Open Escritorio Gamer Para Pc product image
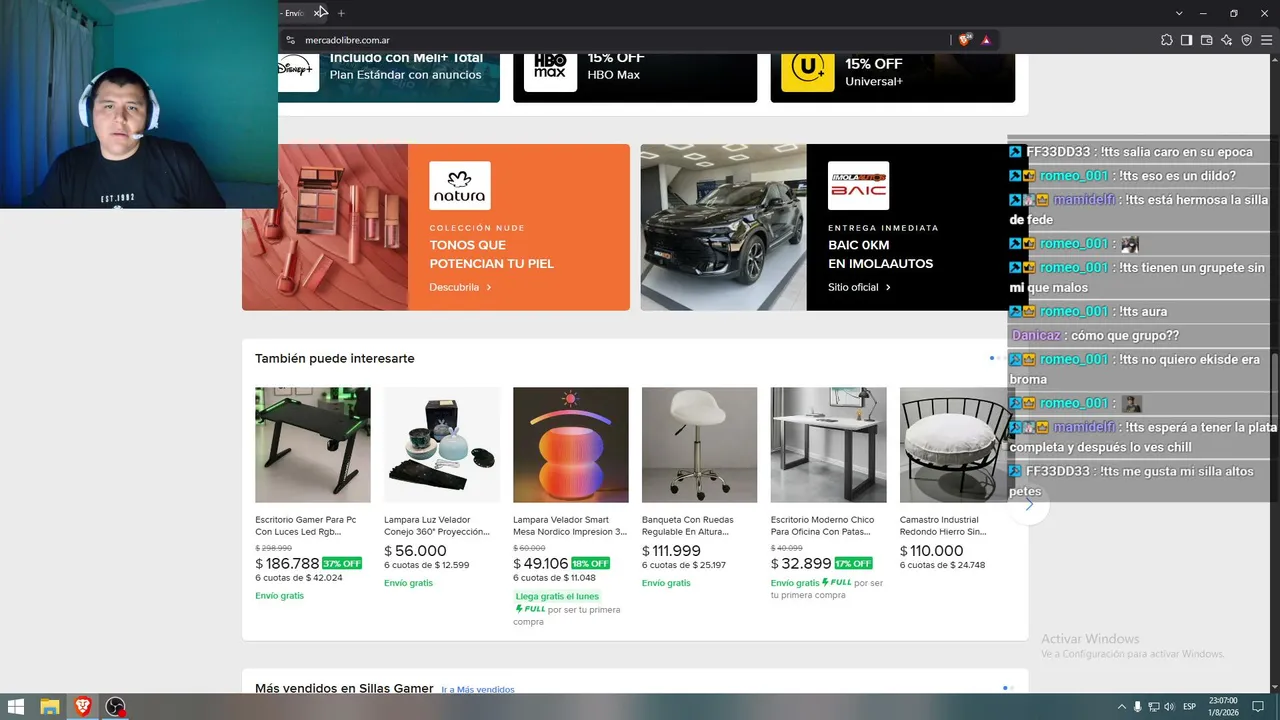This screenshot has height=720, width=1280. 313,445
